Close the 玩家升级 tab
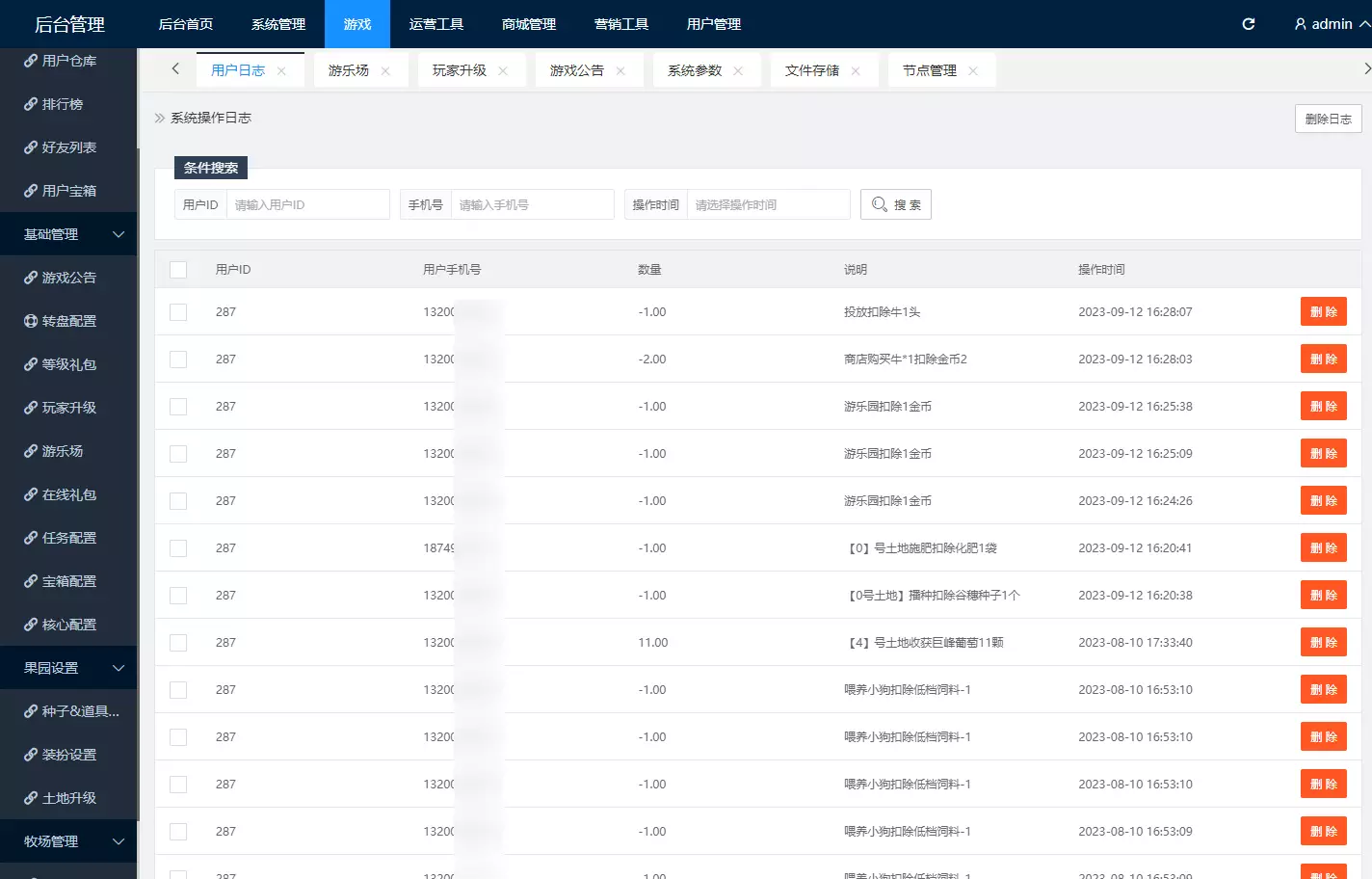The height and width of the screenshot is (879, 1372). (x=503, y=71)
